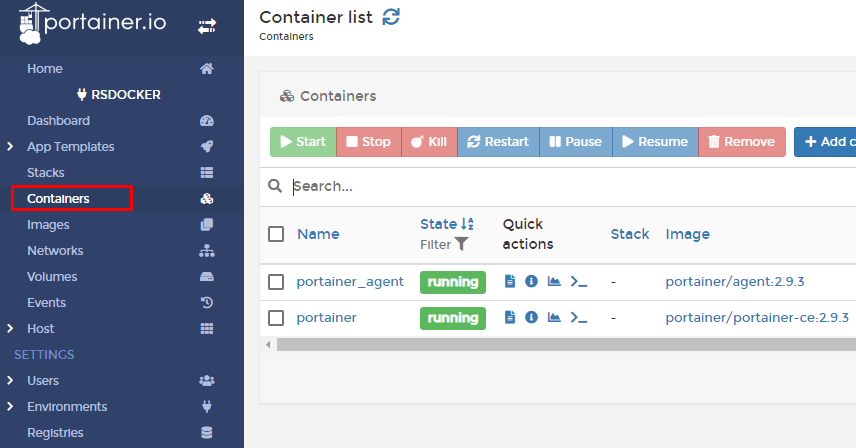The width and height of the screenshot is (856, 448).
Task: Expand the Host menu chevron
Action: [x=10, y=328]
